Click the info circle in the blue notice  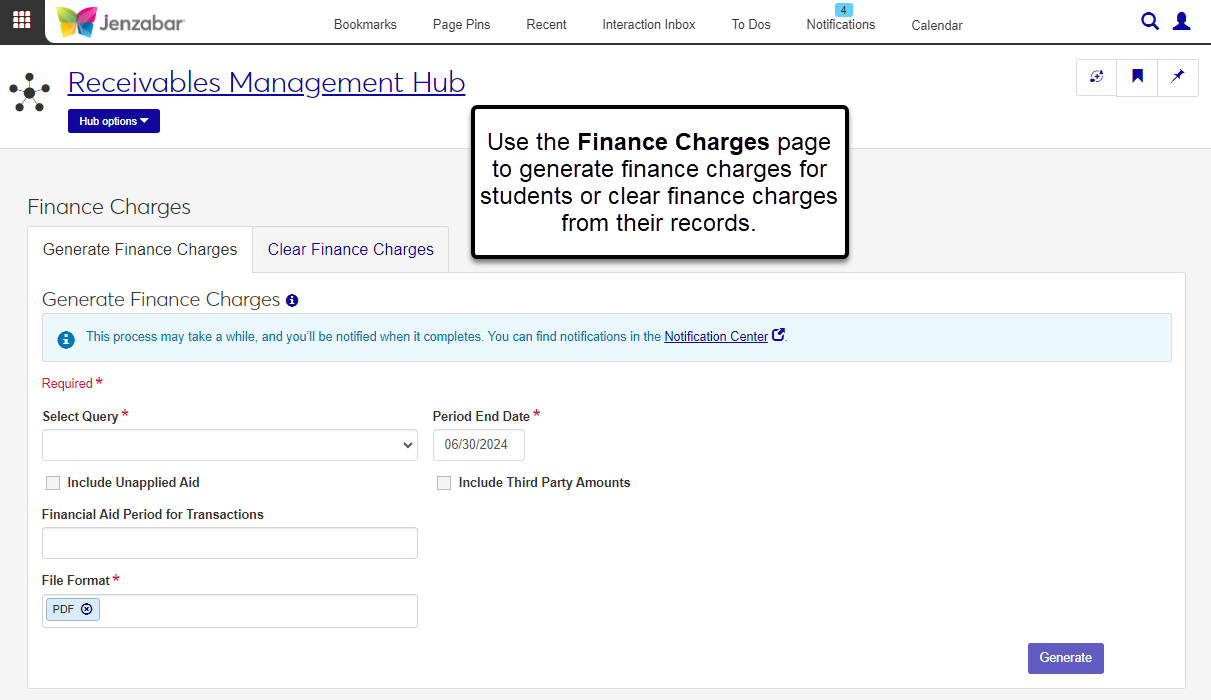(x=66, y=339)
